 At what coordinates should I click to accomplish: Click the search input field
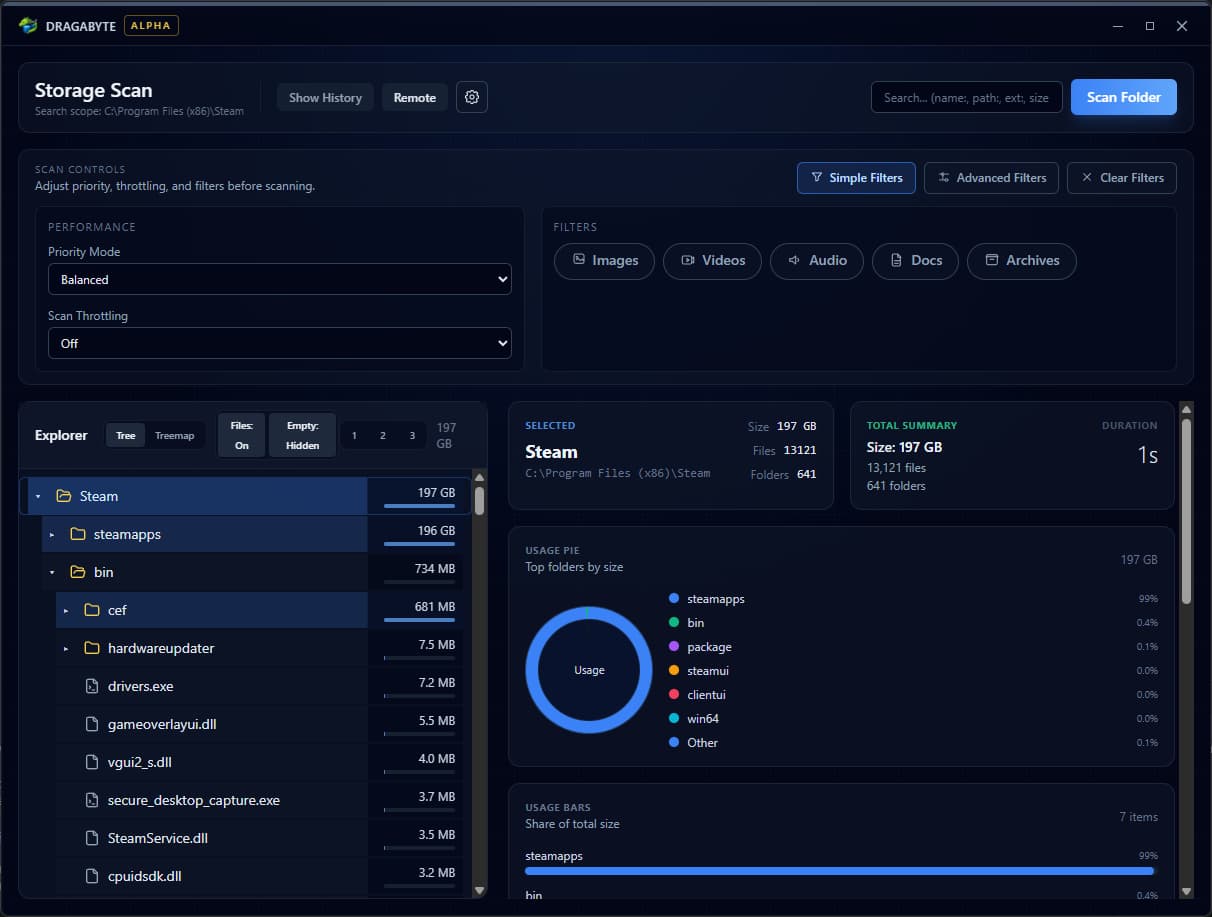click(967, 97)
